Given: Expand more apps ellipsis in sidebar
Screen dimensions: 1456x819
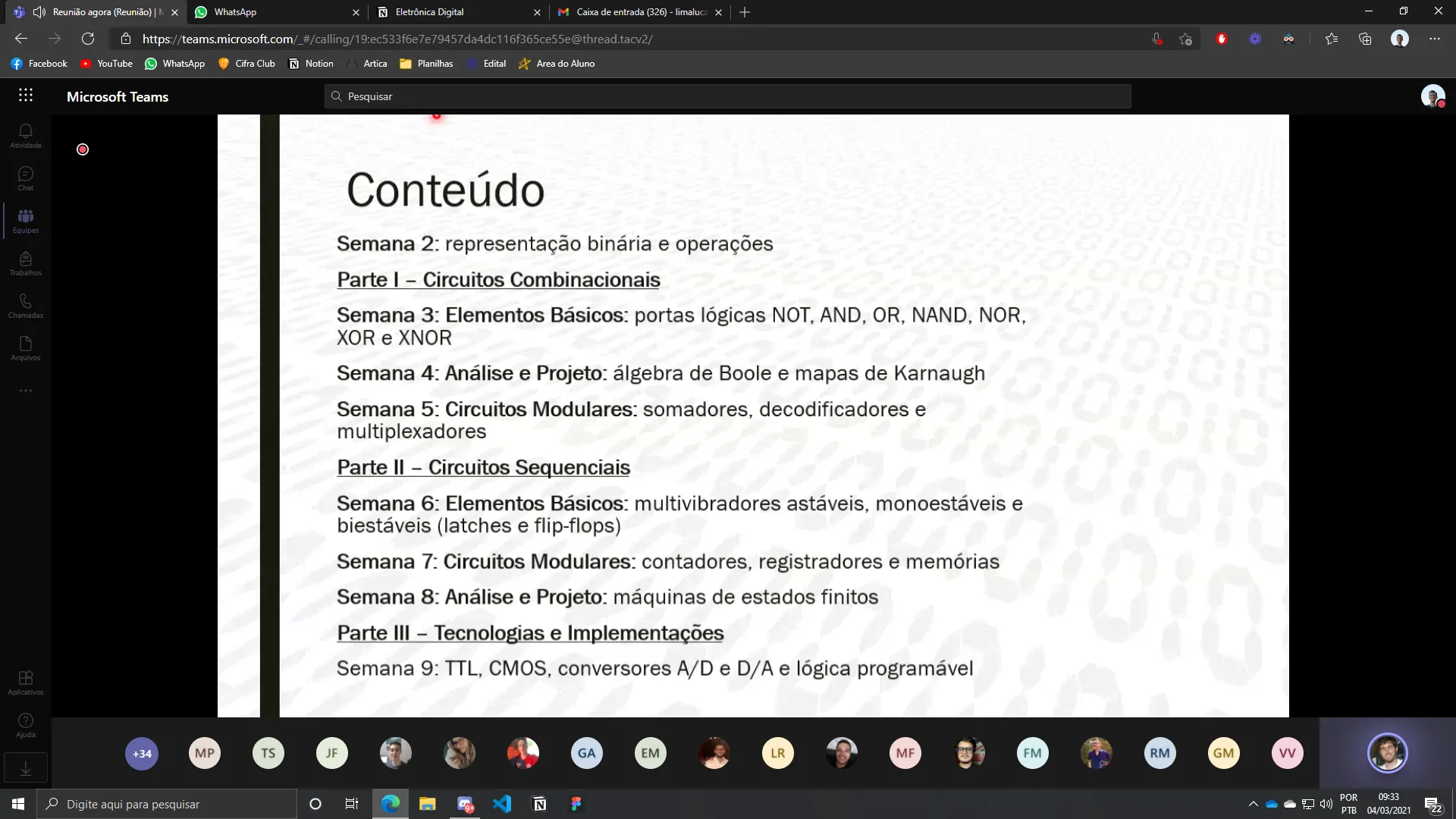Looking at the screenshot, I should [25, 391].
